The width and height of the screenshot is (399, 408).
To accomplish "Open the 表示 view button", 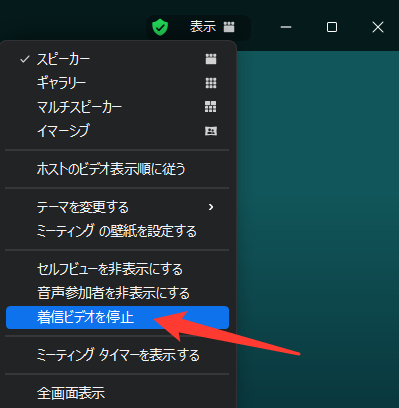I will coord(212,27).
